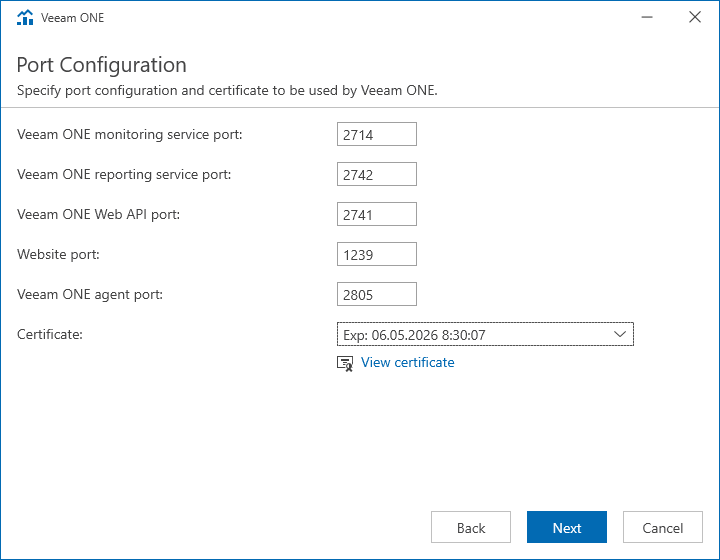Screen dimensions: 720x560
Task: Click the 'Veeam ONE agent port:' label
Action: tap(90, 294)
